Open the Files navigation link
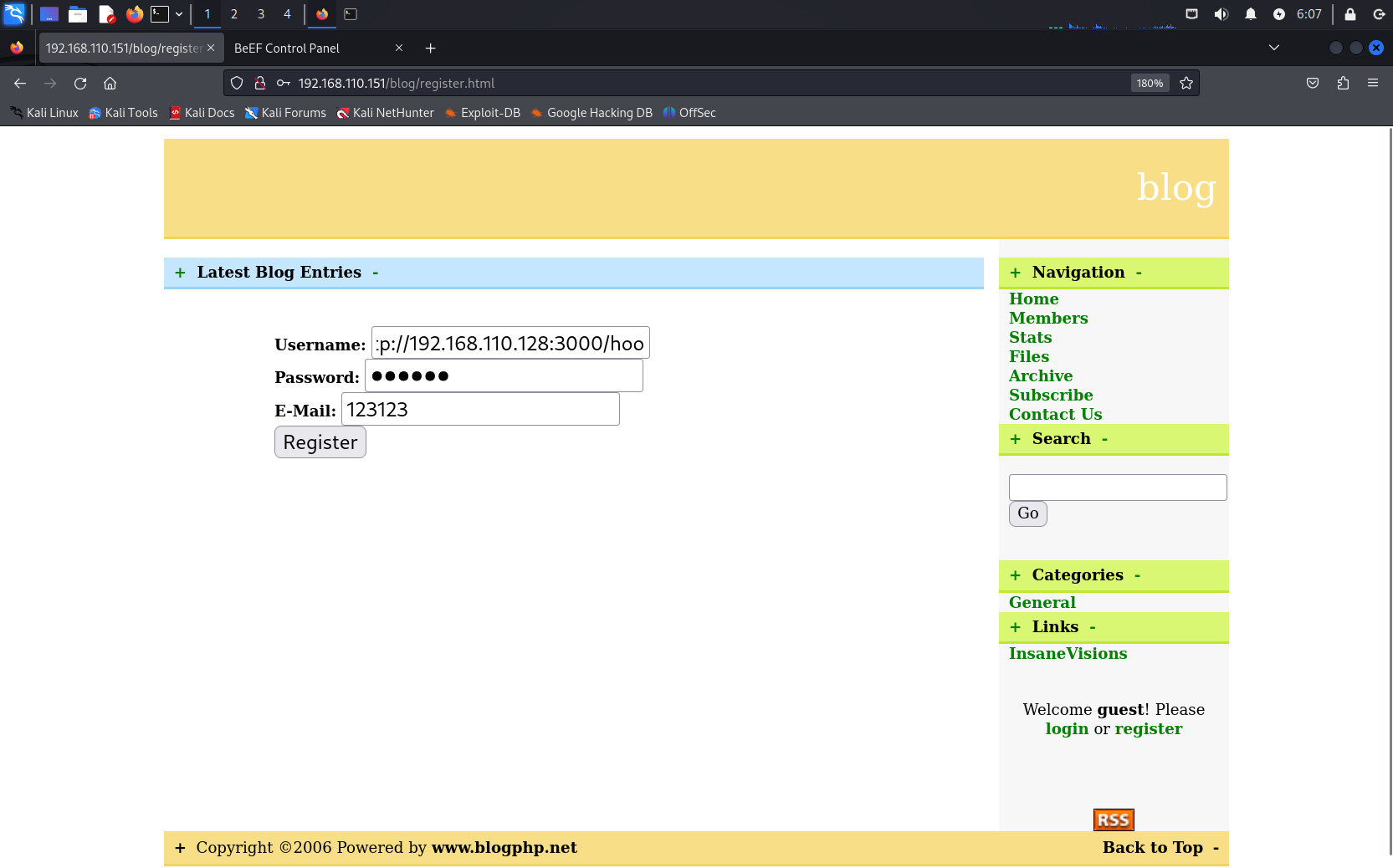 pos(1028,356)
